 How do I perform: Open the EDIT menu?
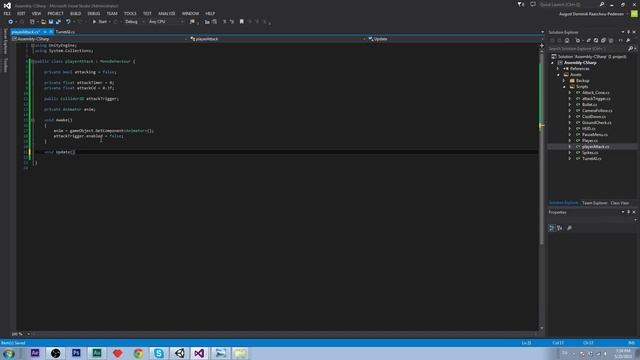tap(21, 13)
